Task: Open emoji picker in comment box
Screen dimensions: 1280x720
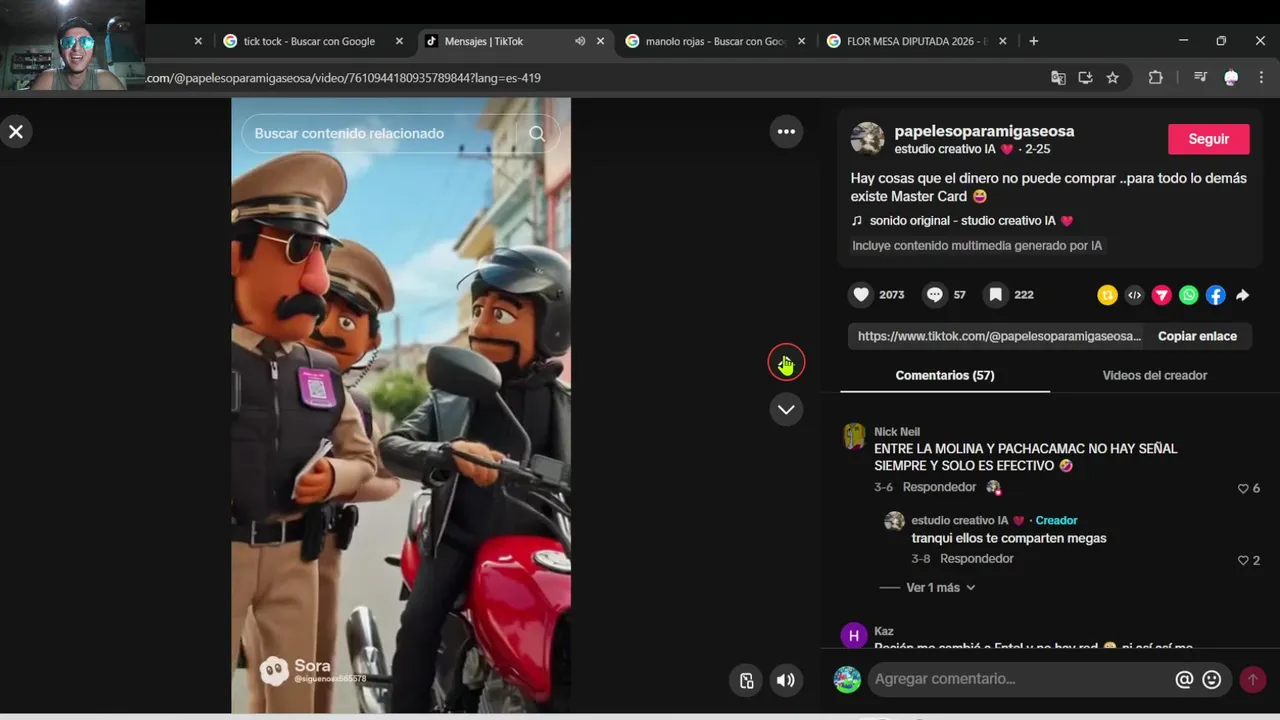Action: (x=1212, y=680)
